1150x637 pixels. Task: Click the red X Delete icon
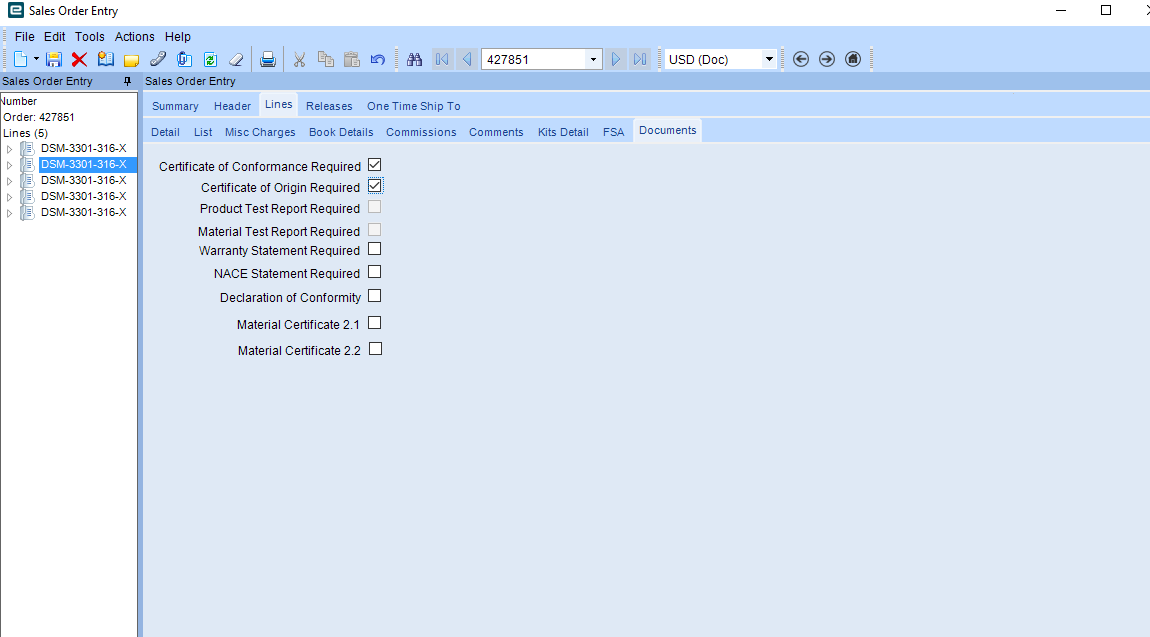79,59
